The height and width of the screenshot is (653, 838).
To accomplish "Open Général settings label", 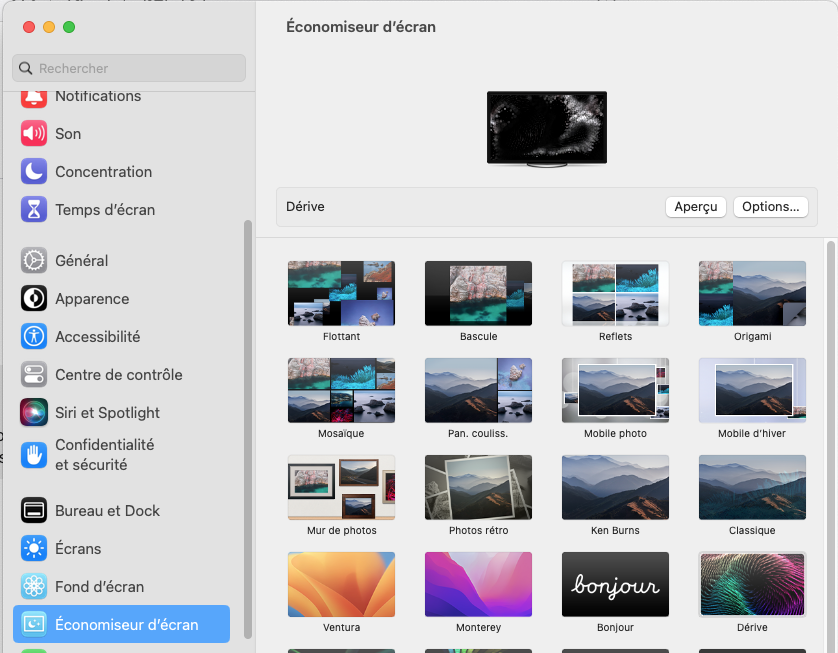I will 82,261.
